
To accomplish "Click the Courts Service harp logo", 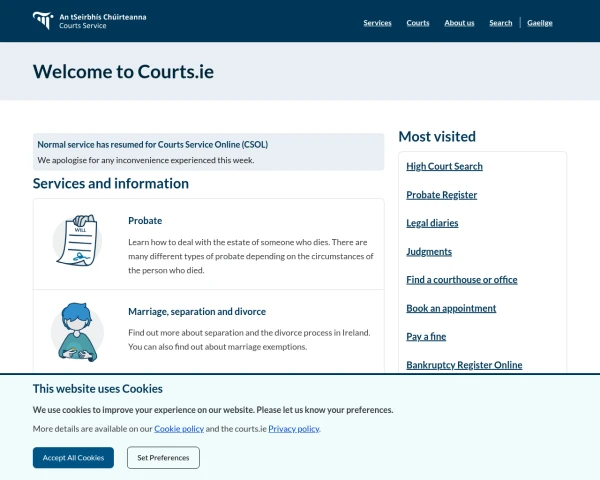I will pyautogui.click(x=43, y=20).
